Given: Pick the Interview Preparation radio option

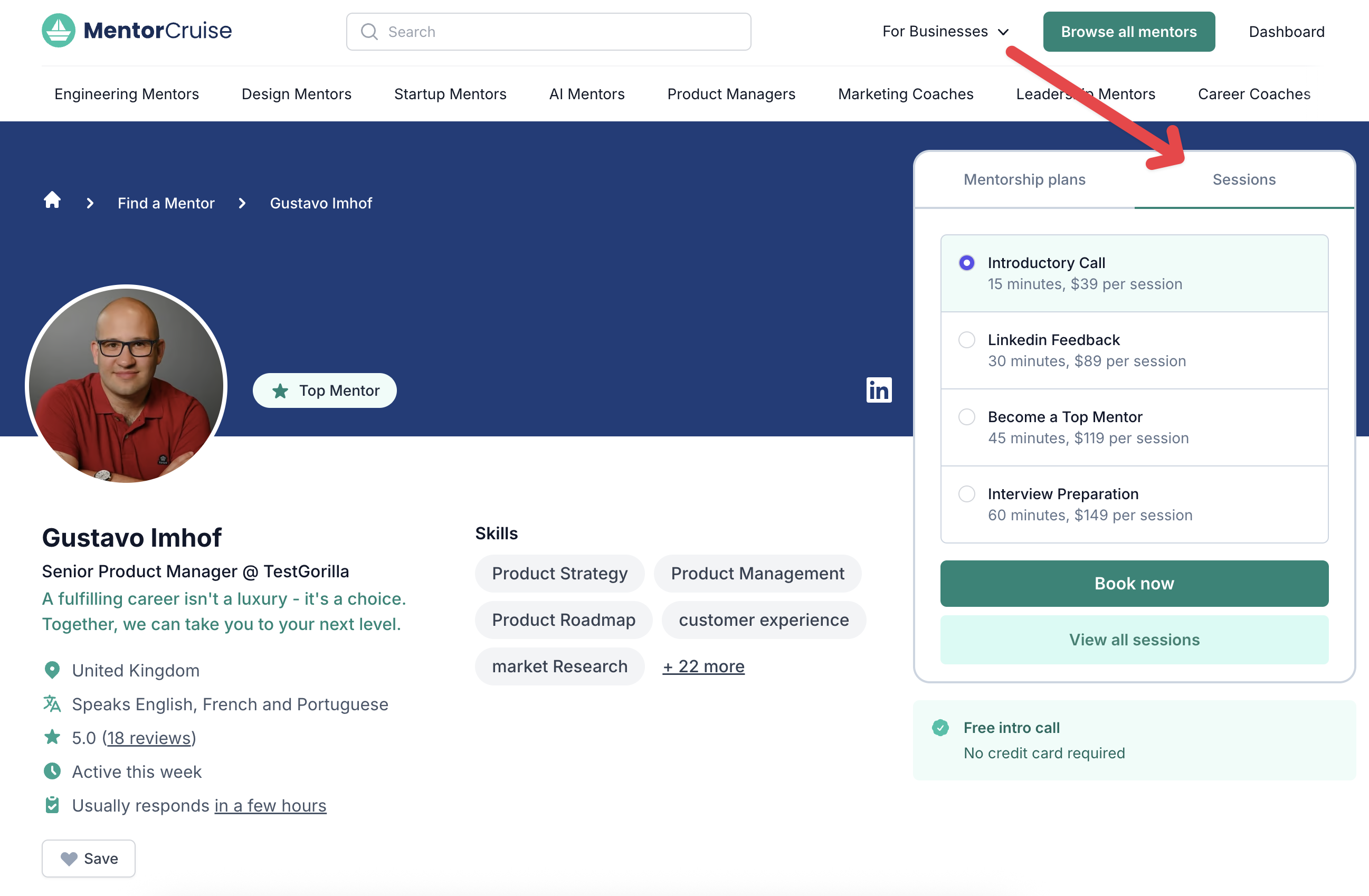Looking at the screenshot, I should click(x=967, y=494).
